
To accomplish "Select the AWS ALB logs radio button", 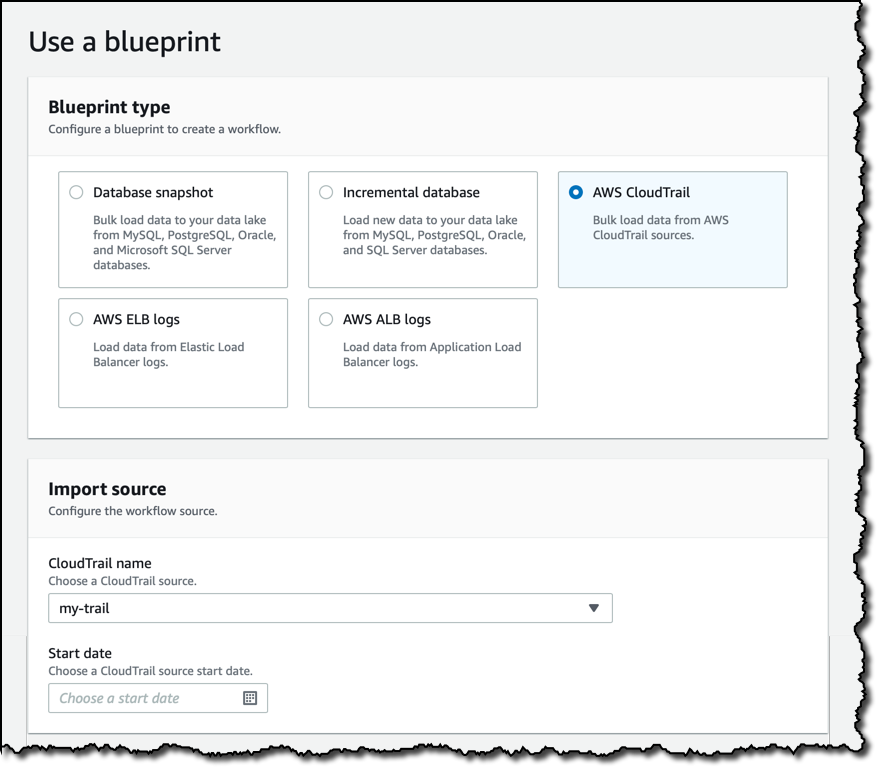I will pos(326,319).
